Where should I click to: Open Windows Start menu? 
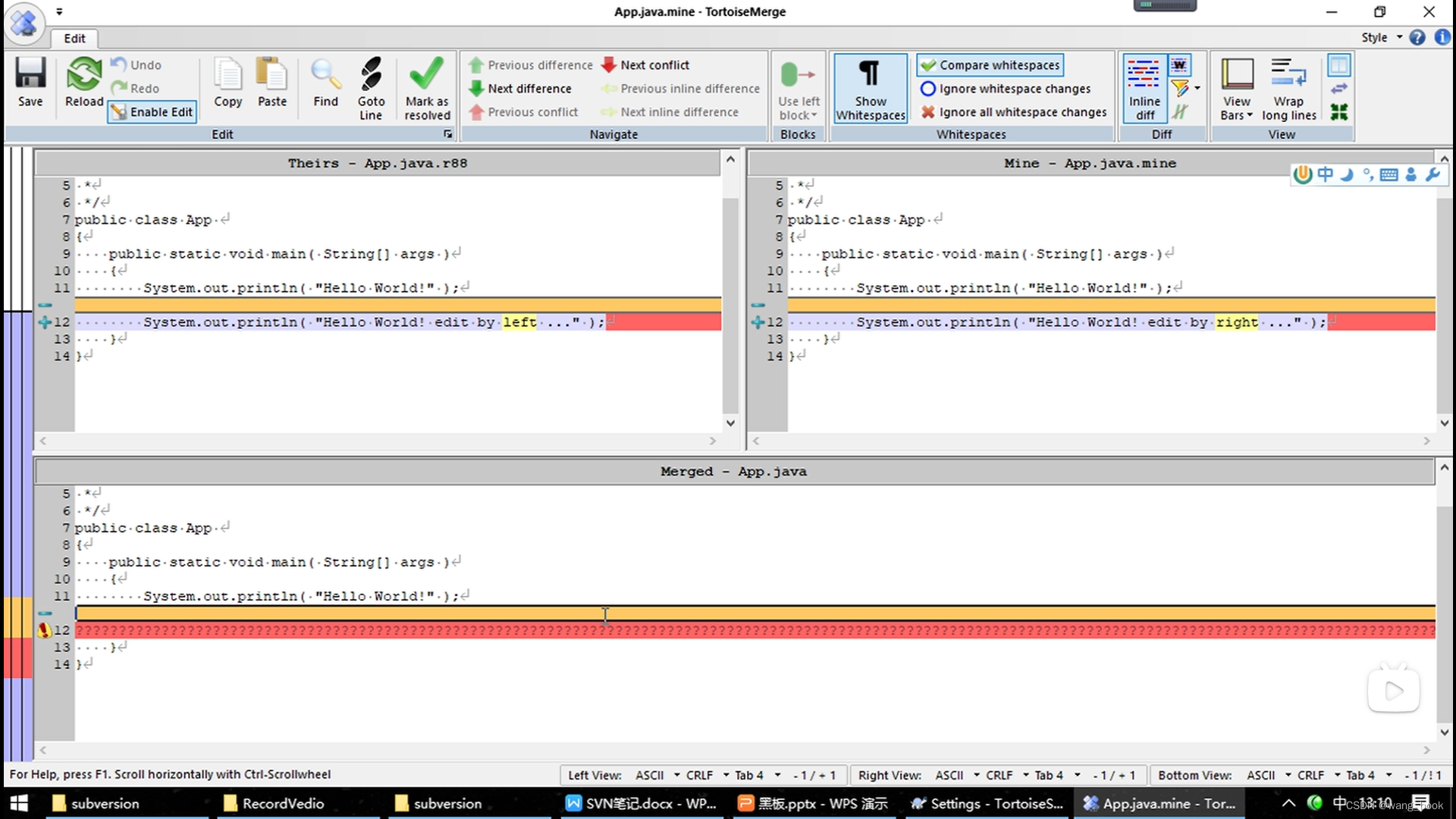pos(19,803)
